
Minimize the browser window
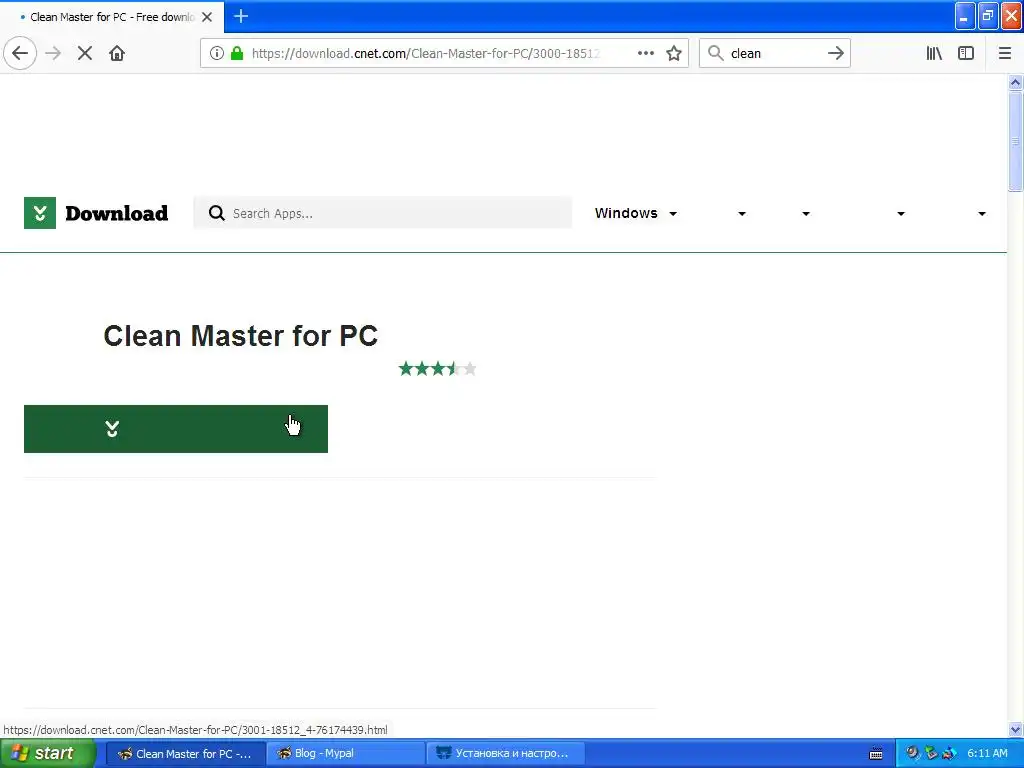965,16
